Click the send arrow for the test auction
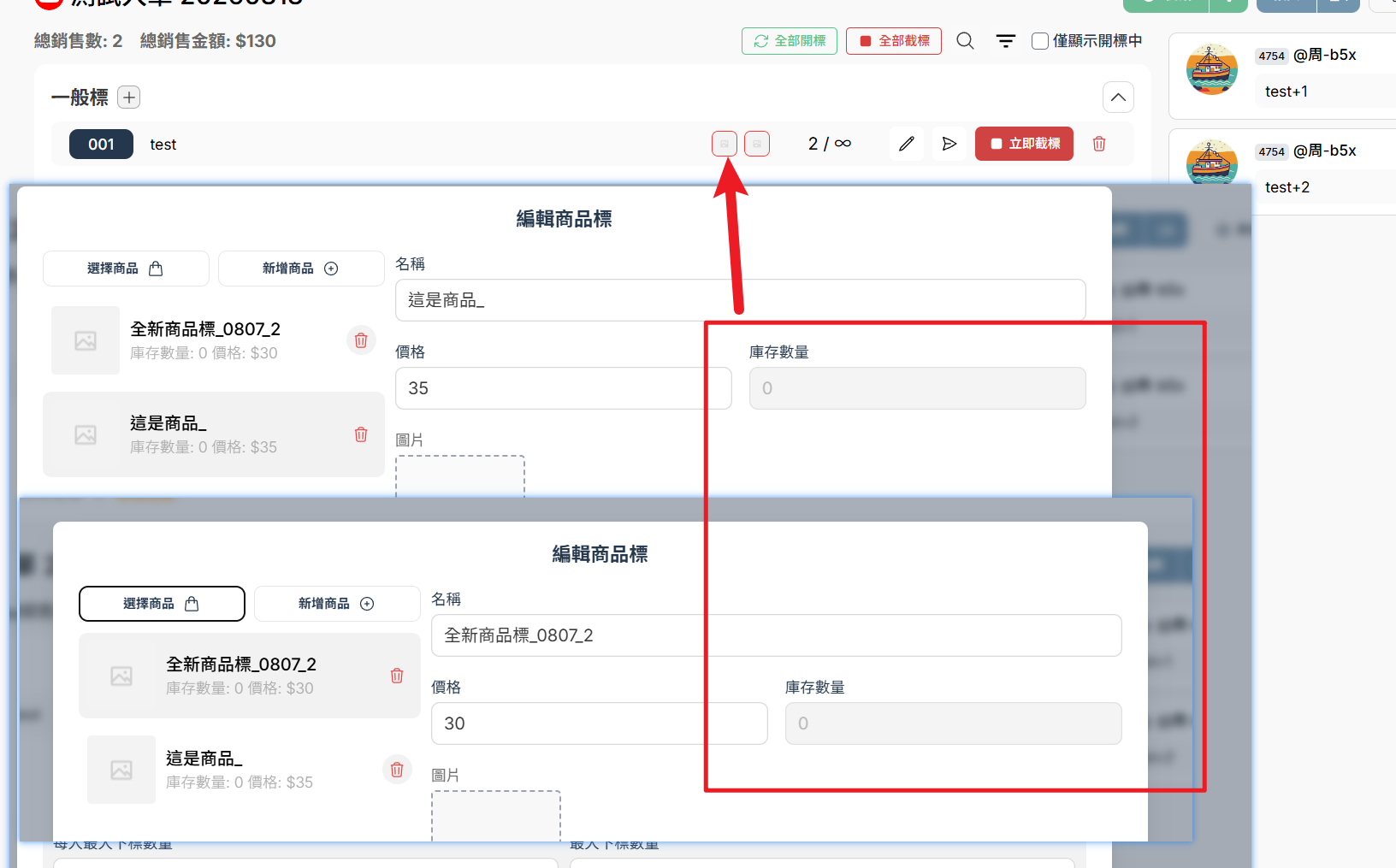 [x=949, y=144]
